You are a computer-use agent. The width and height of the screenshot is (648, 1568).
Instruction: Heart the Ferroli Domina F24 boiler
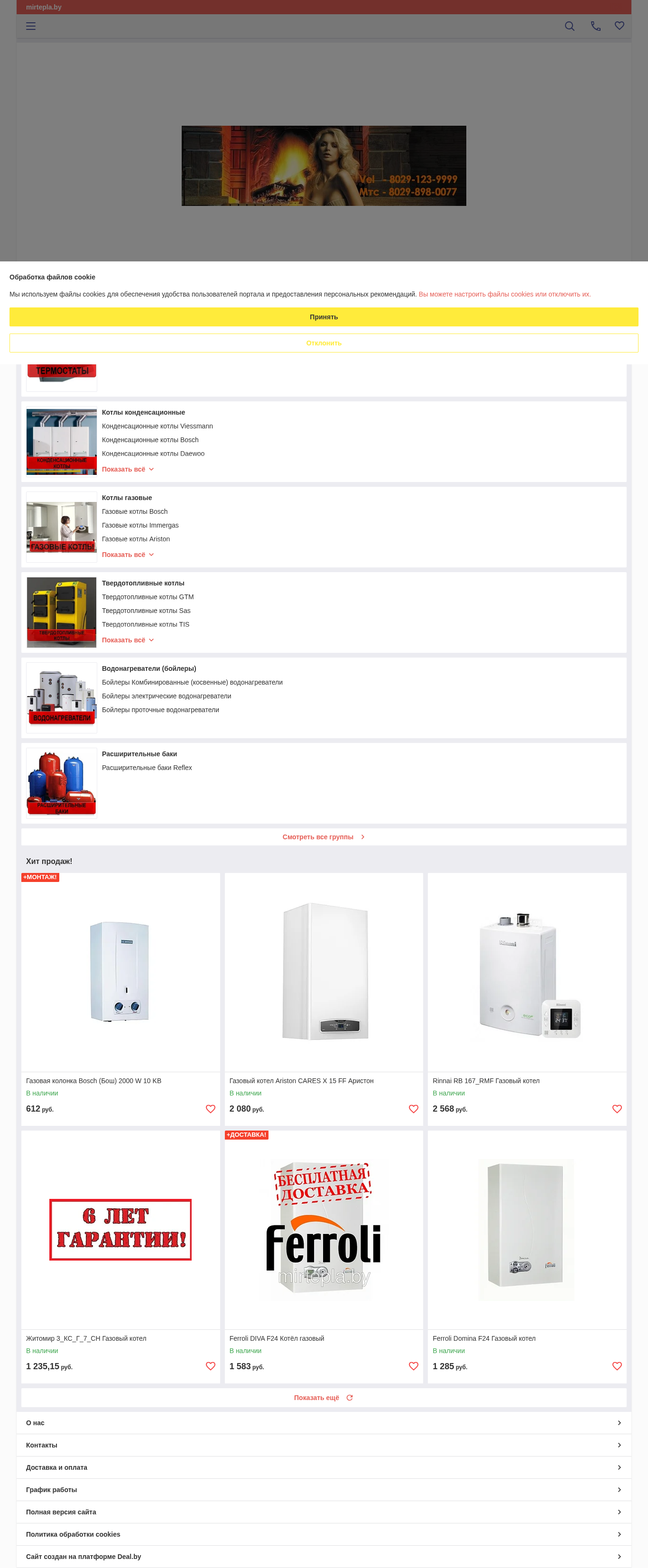(617, 1366)
